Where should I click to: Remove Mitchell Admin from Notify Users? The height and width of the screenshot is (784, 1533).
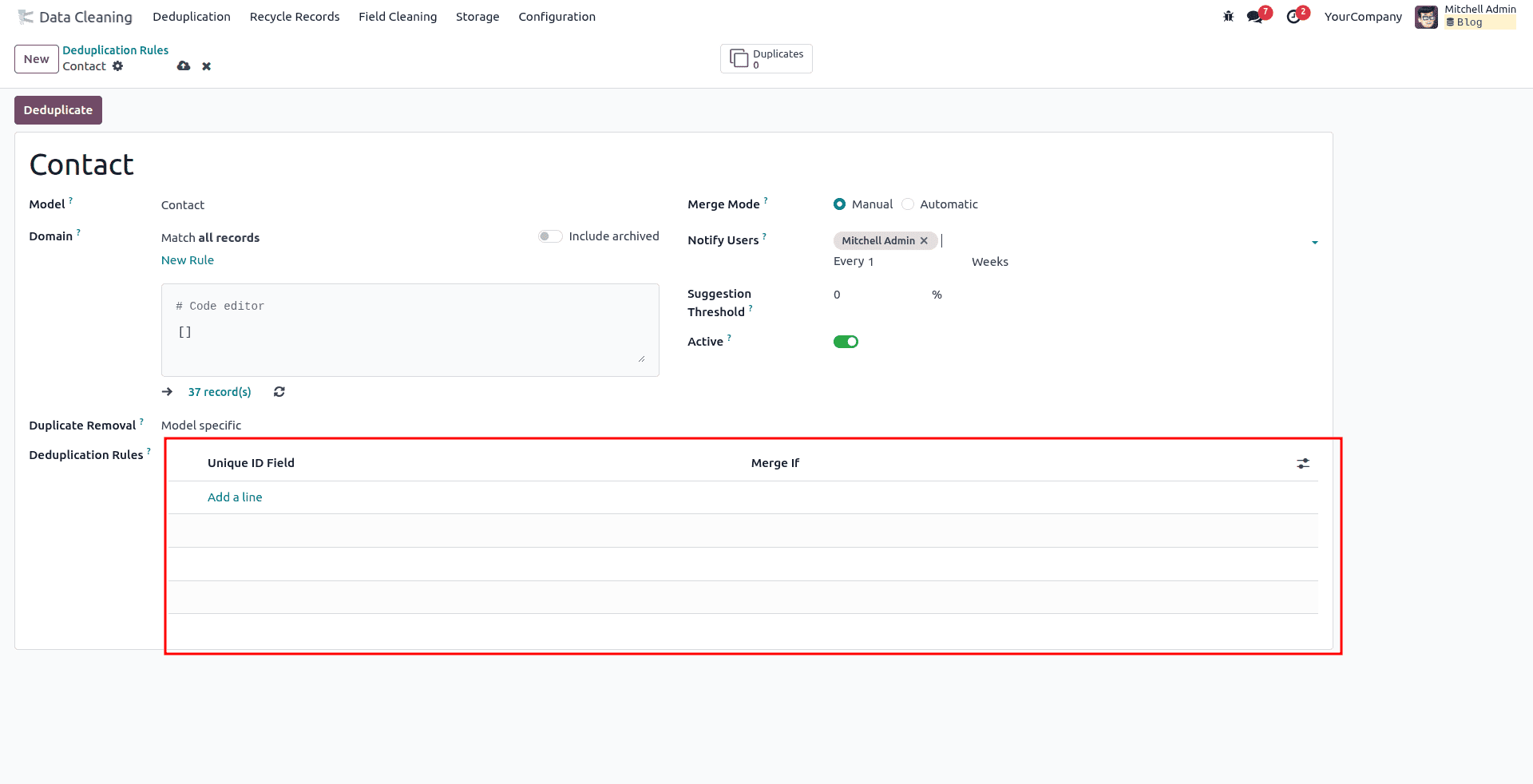tap(924, 240)
